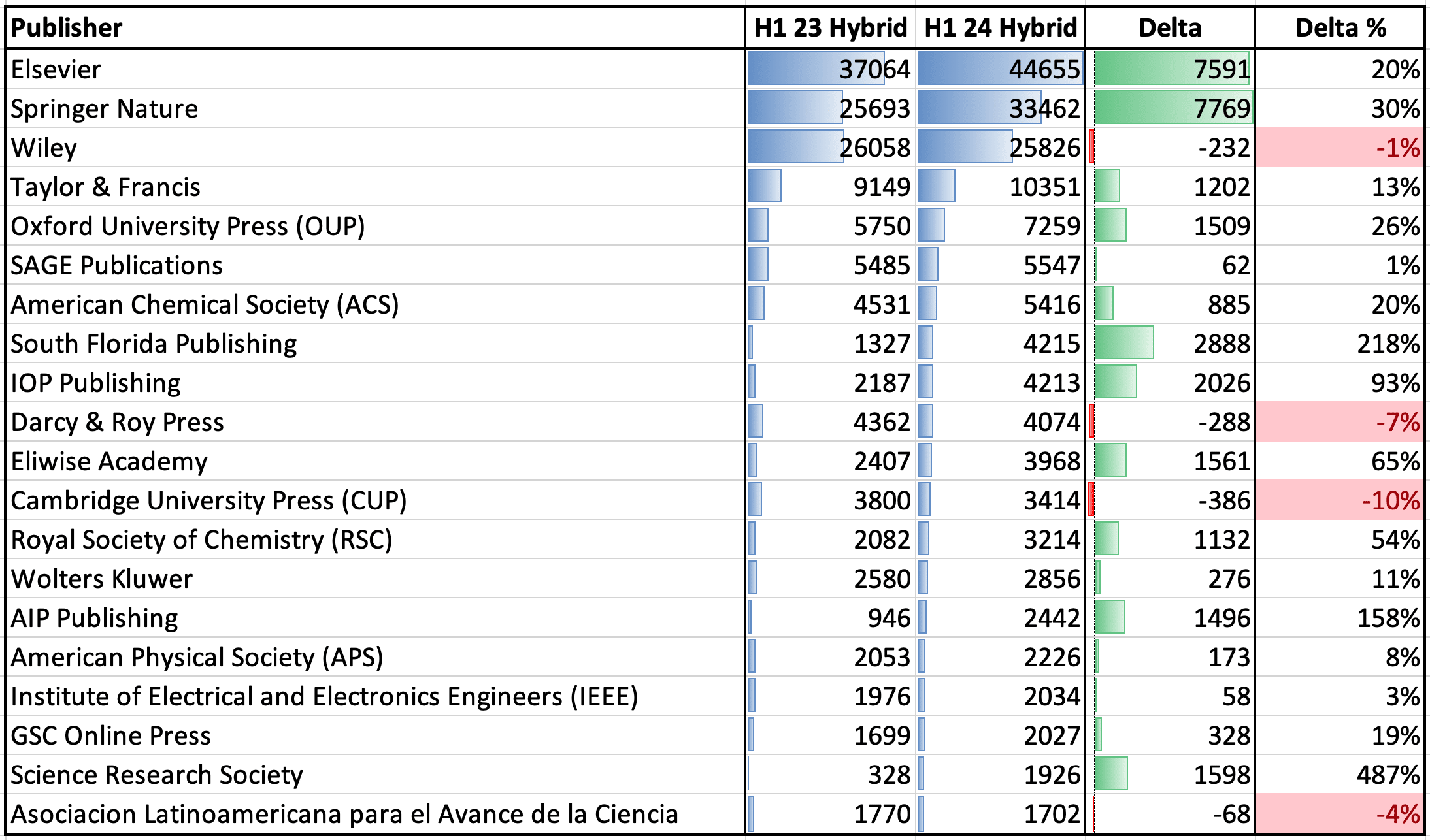This screenshot has width=1430, height=840.
Task: Select Oxford University Press (OUP) cell
Action: [375, 225]
